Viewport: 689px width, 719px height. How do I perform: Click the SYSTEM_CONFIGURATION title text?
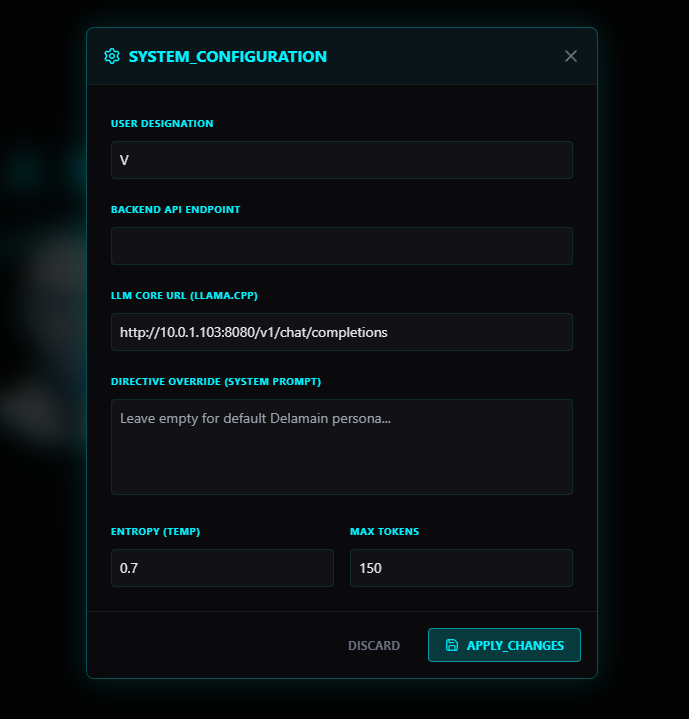click(x=228, y=57)
